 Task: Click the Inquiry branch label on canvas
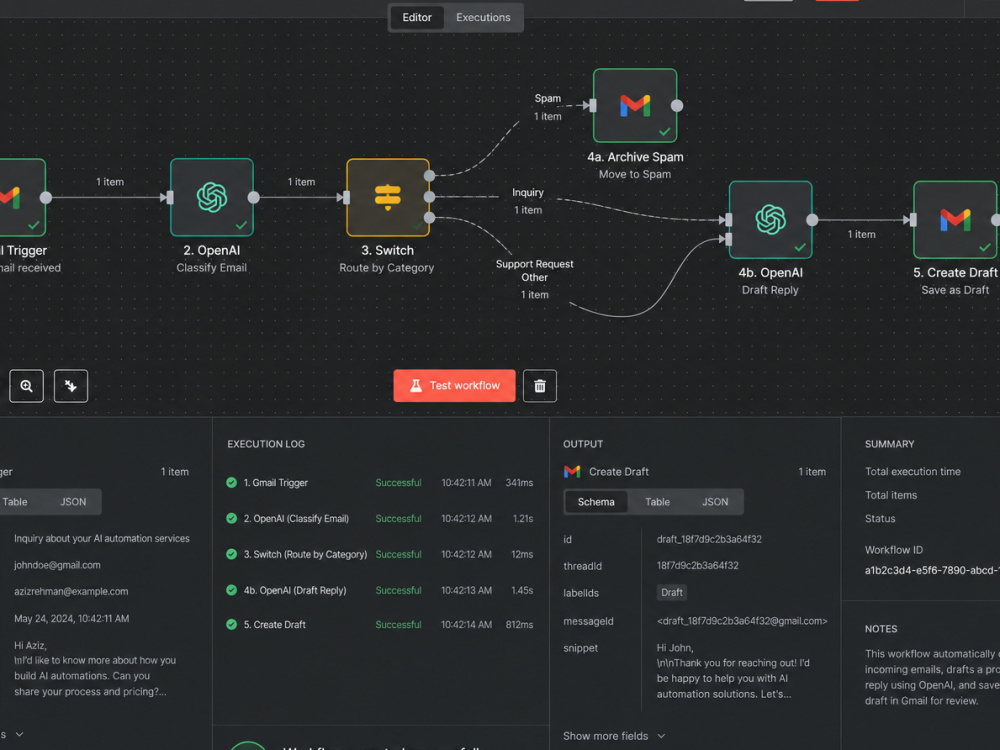[x=528, y=193]
